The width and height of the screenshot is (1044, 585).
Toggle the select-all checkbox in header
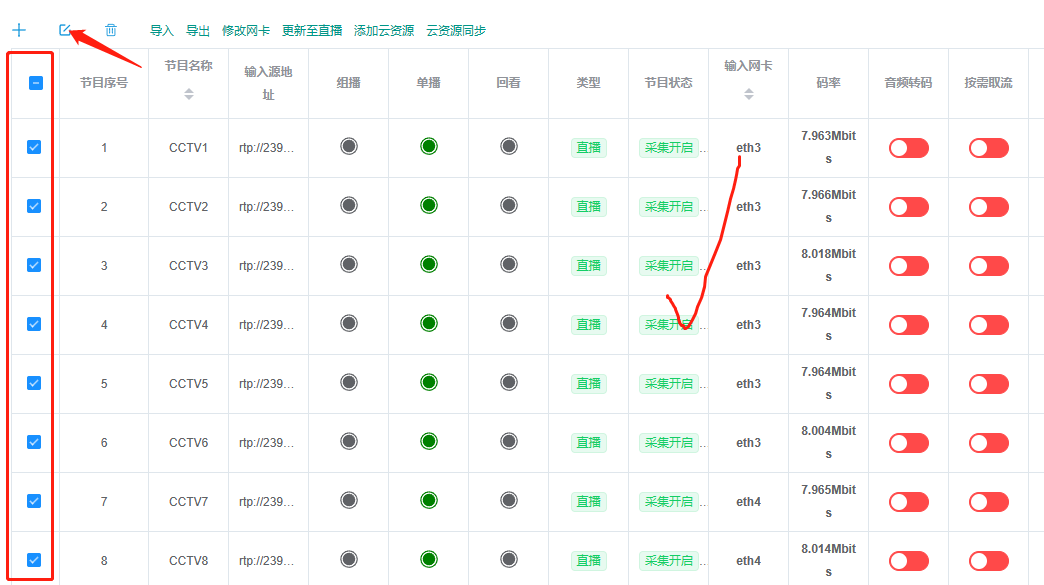click(x=35, y=83)
